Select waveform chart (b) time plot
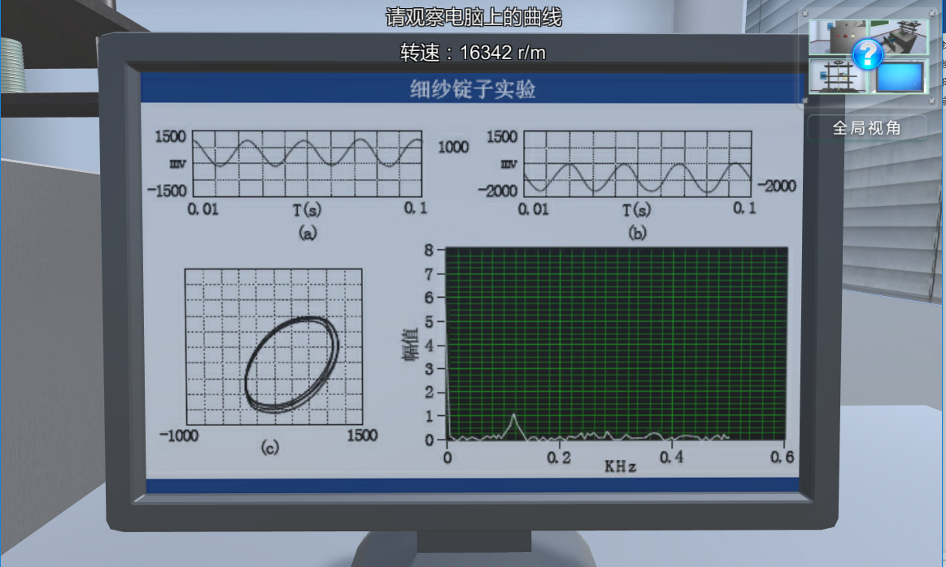The width and height of the screenshot is (946, 567). [x=636, y=163]
